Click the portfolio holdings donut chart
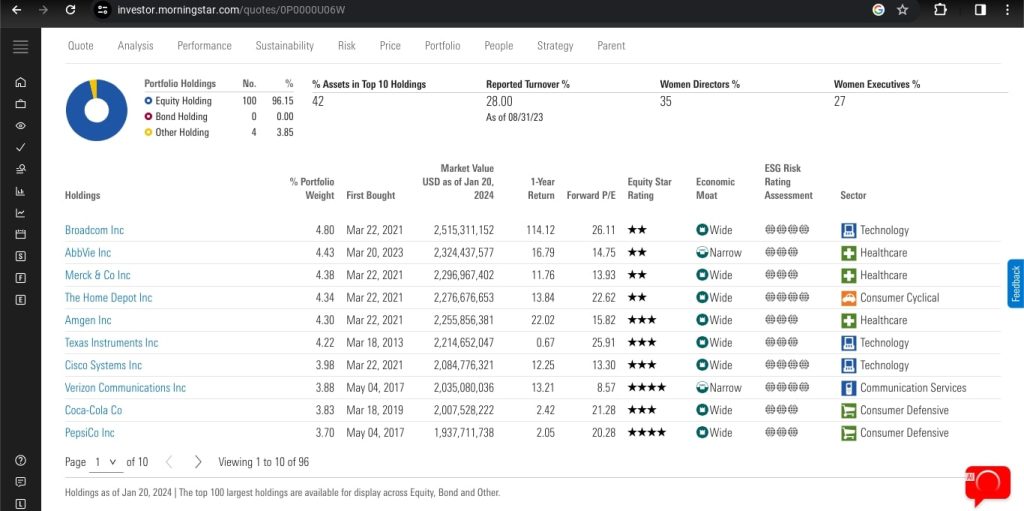Screen dimensions: 1024x511 96,109
